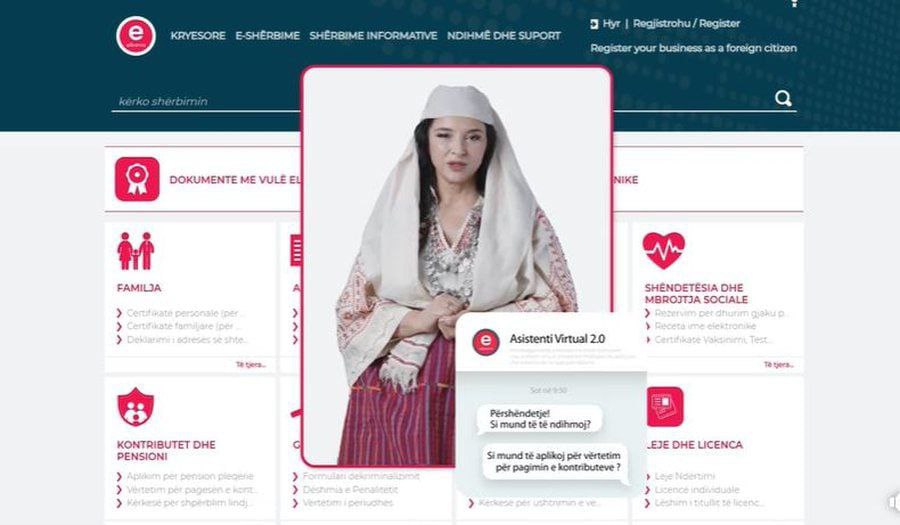
Task: Open Receta ime elektronike link
Action: point(705,326)
